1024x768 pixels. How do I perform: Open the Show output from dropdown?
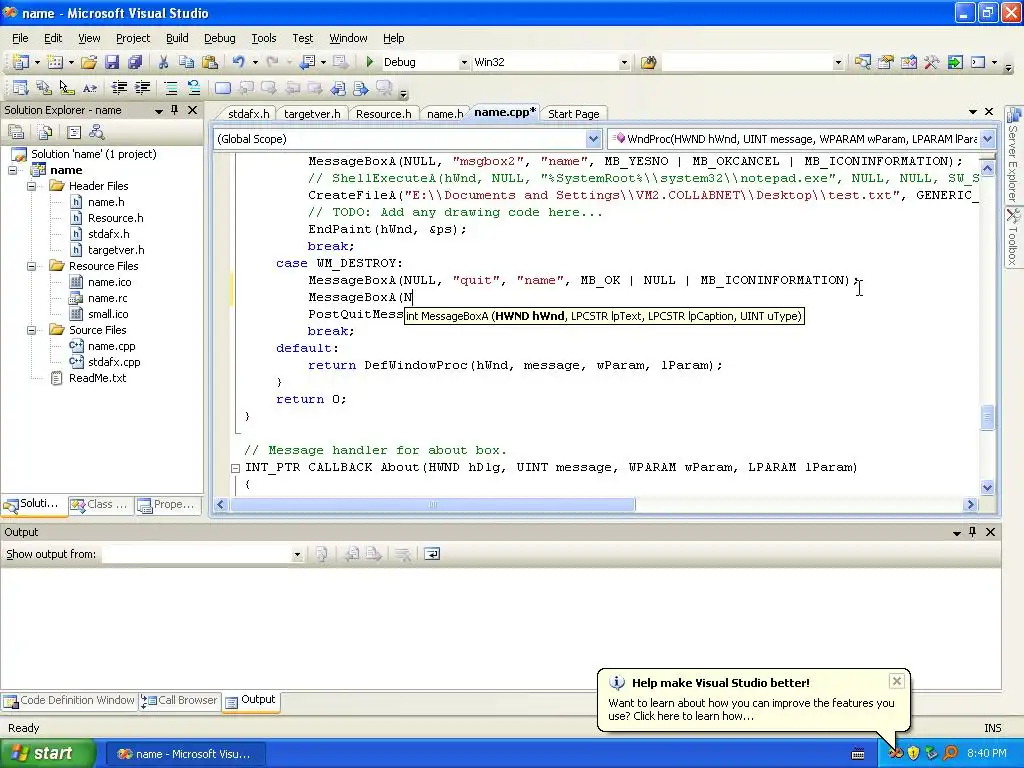pos(297,554)
